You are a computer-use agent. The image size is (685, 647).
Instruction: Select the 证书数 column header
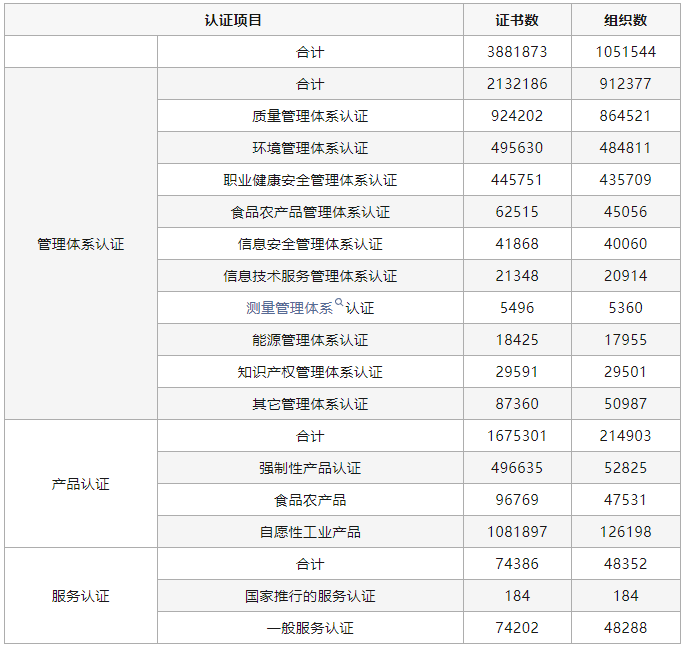[x=517, y=20]
